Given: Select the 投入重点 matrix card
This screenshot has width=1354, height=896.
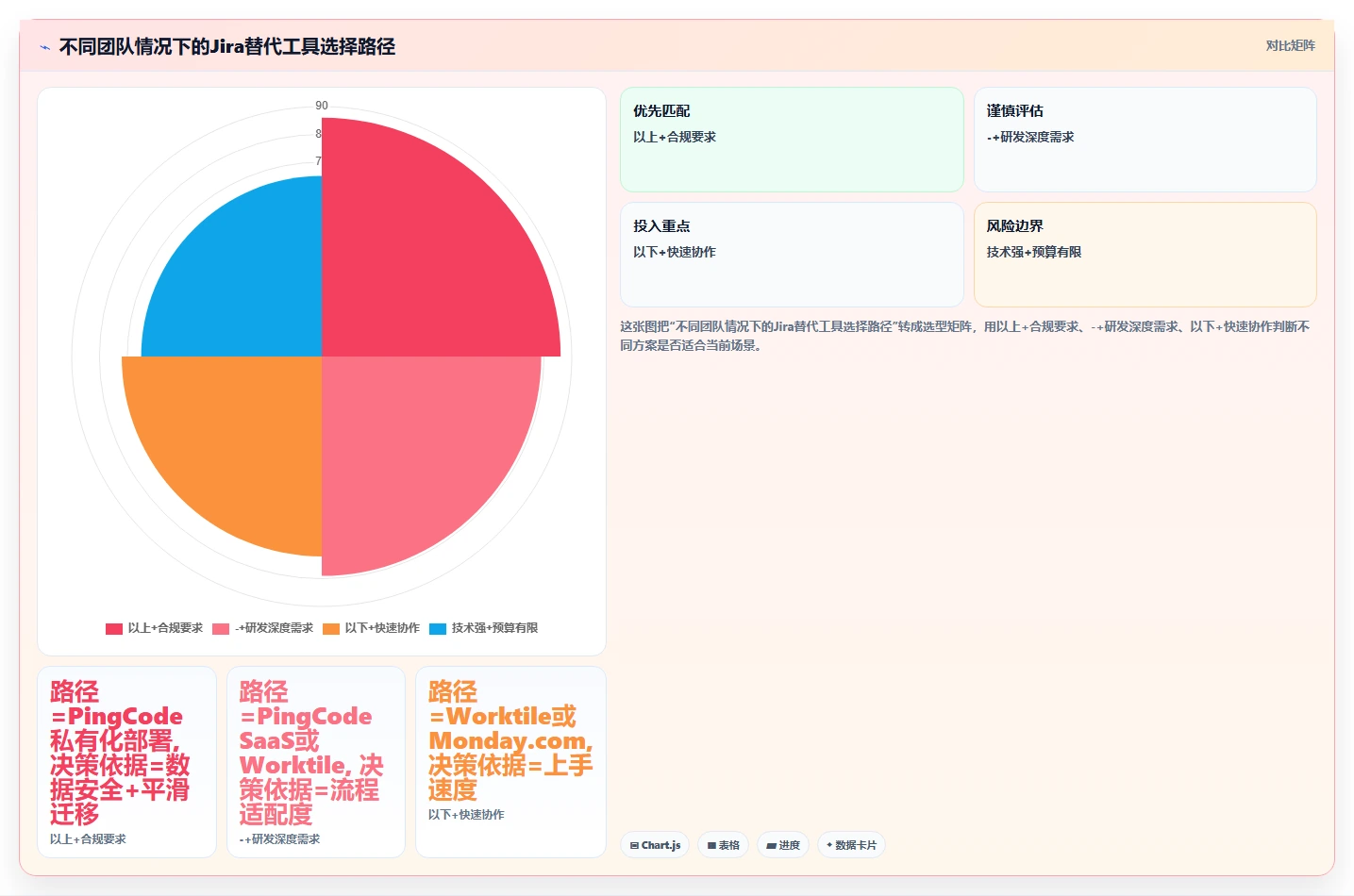Looking at the screenshot, I should click(792, 255).
